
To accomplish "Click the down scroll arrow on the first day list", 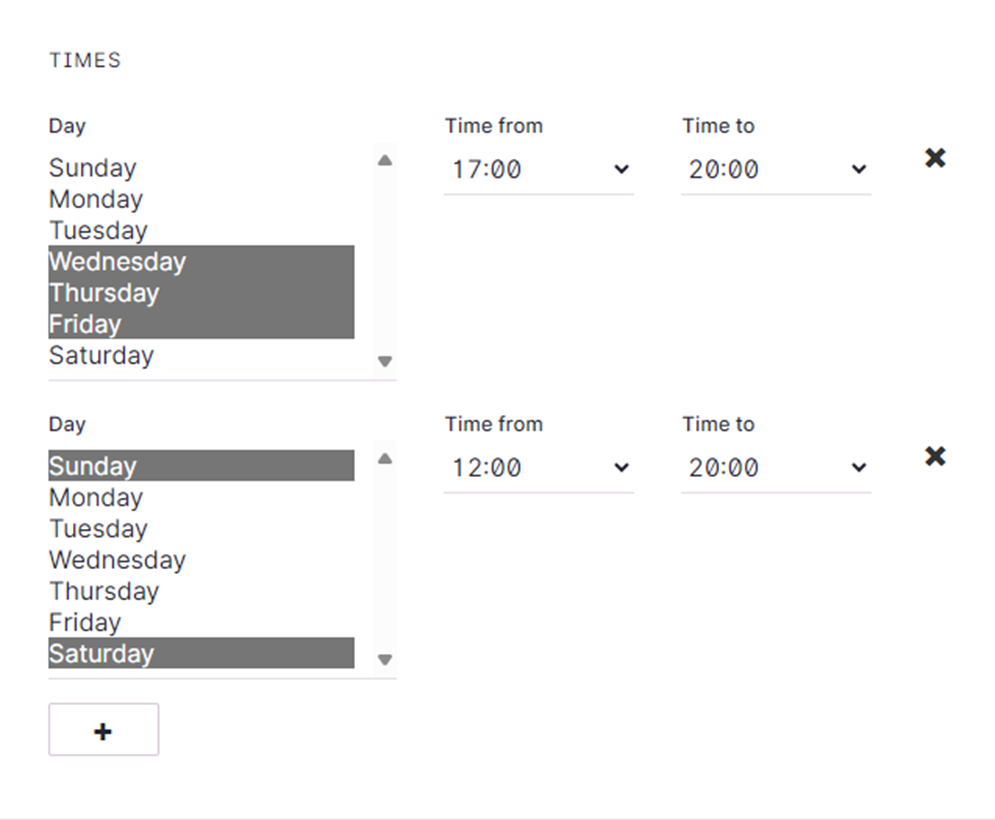I will pyautogui.click(x=384, y=362).
